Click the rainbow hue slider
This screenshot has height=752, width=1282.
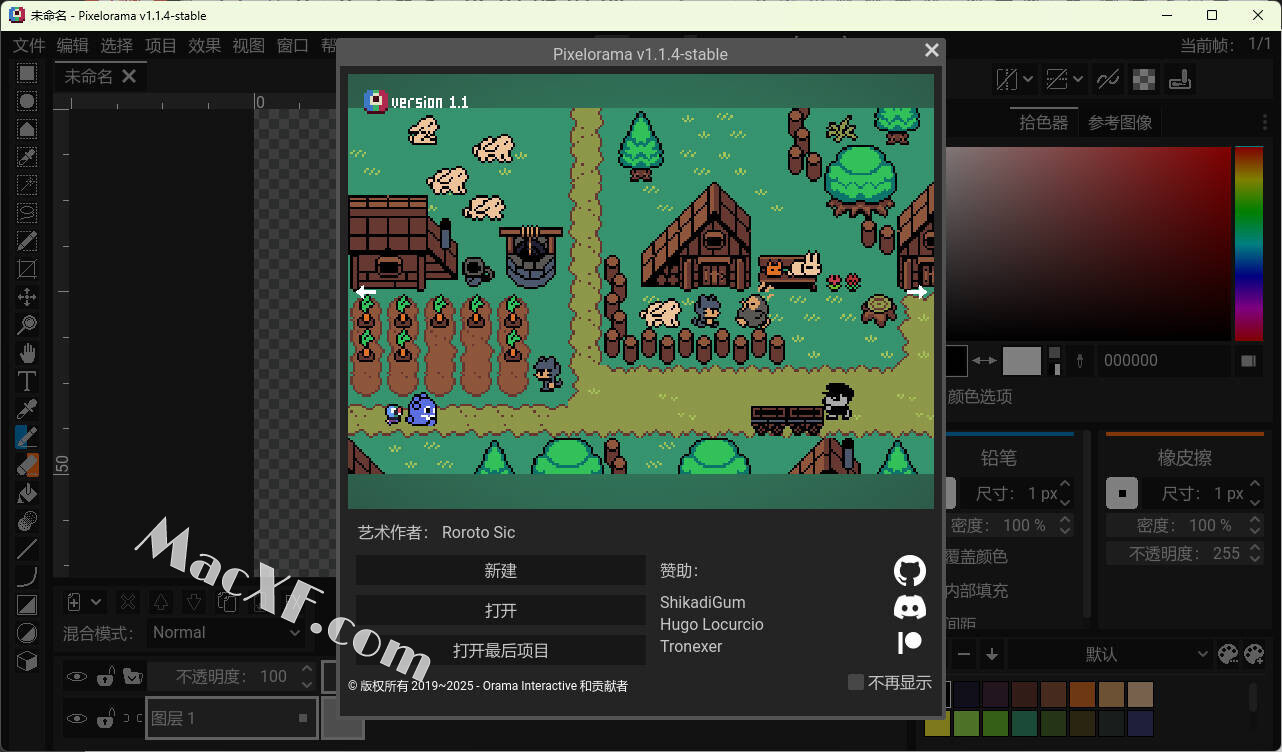(1249, 244)
